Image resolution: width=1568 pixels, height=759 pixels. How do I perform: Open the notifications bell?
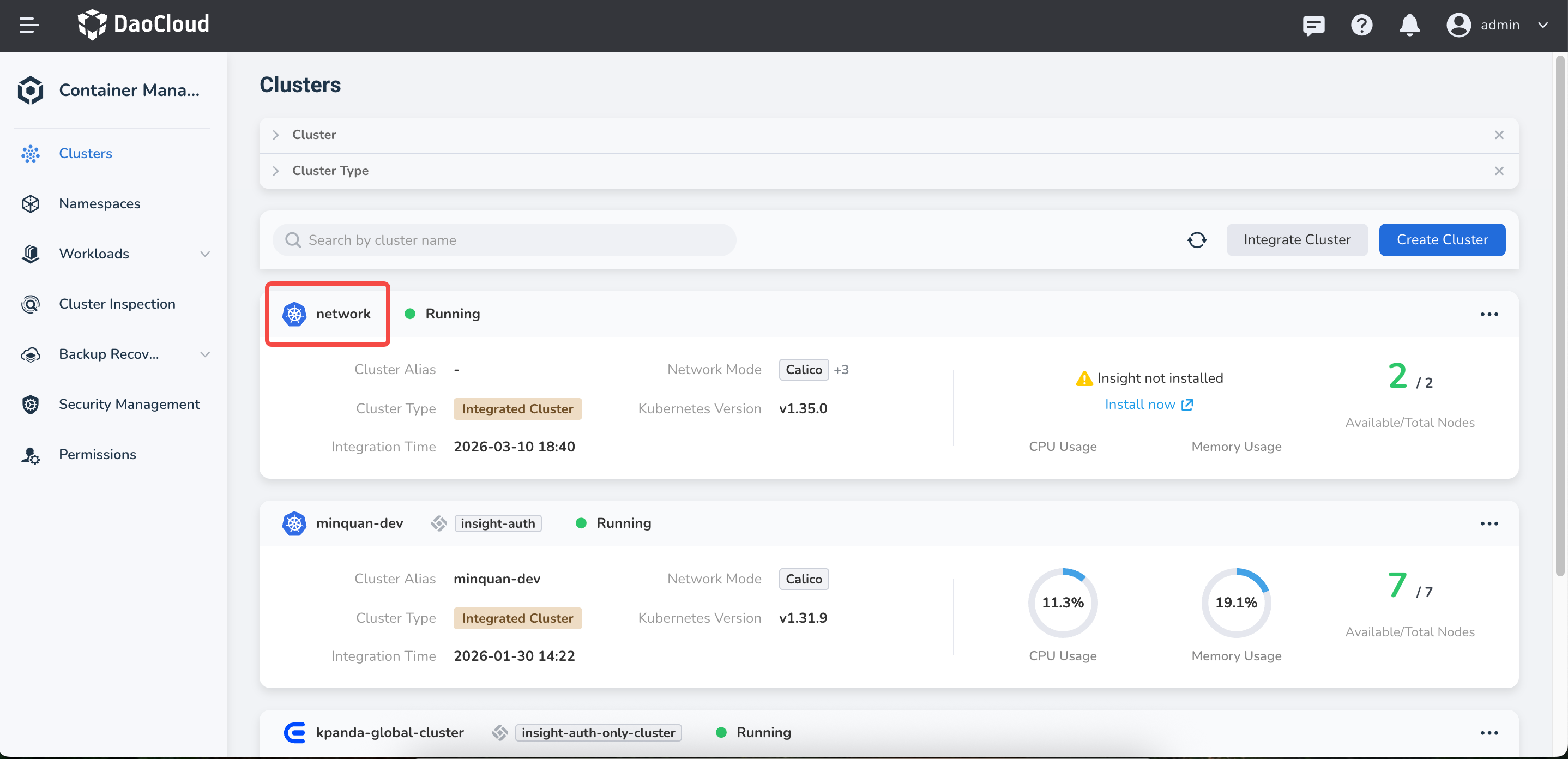[1409, 25]
